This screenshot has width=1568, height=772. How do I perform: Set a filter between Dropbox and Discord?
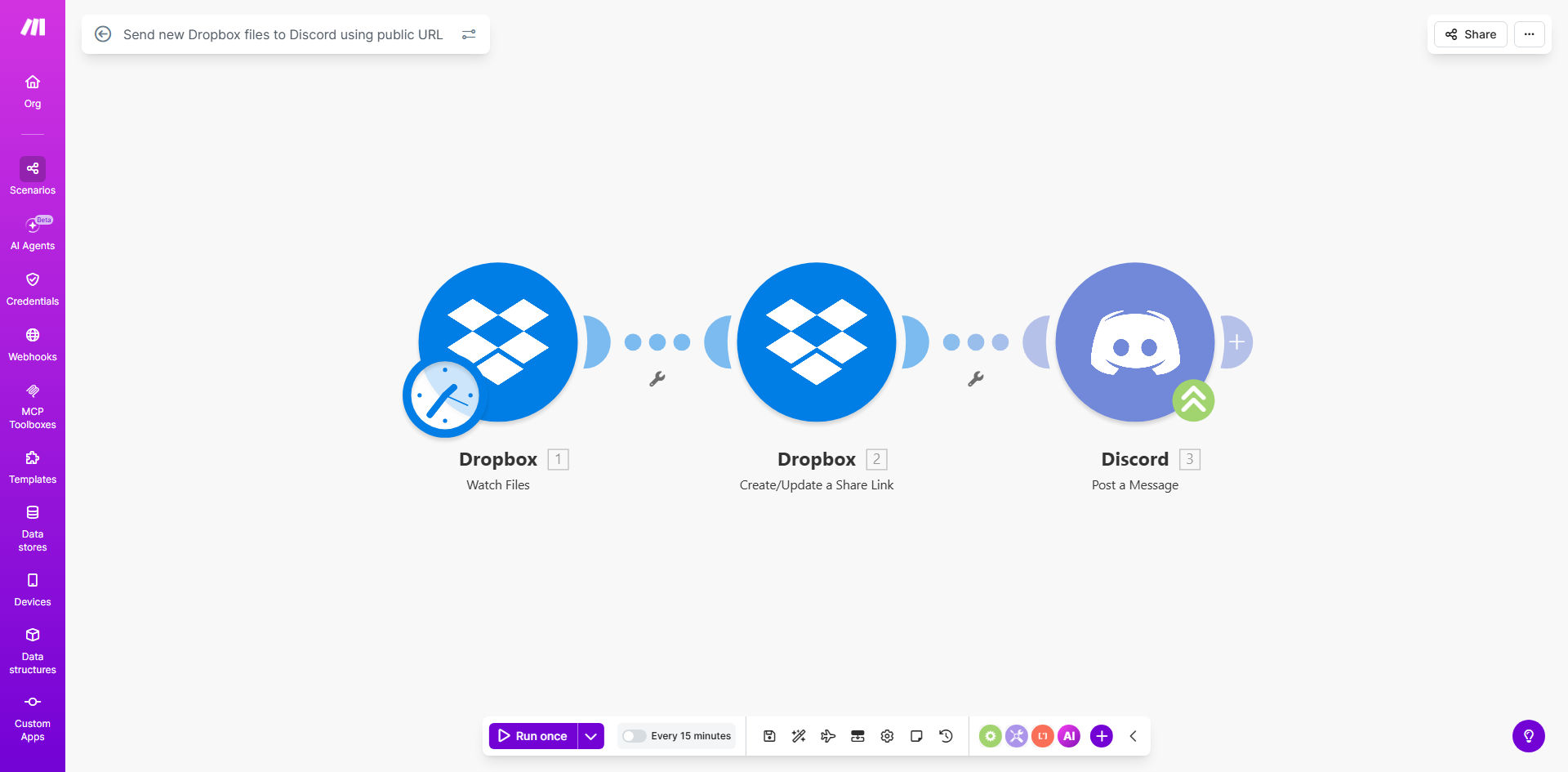[x=976, y=379]
